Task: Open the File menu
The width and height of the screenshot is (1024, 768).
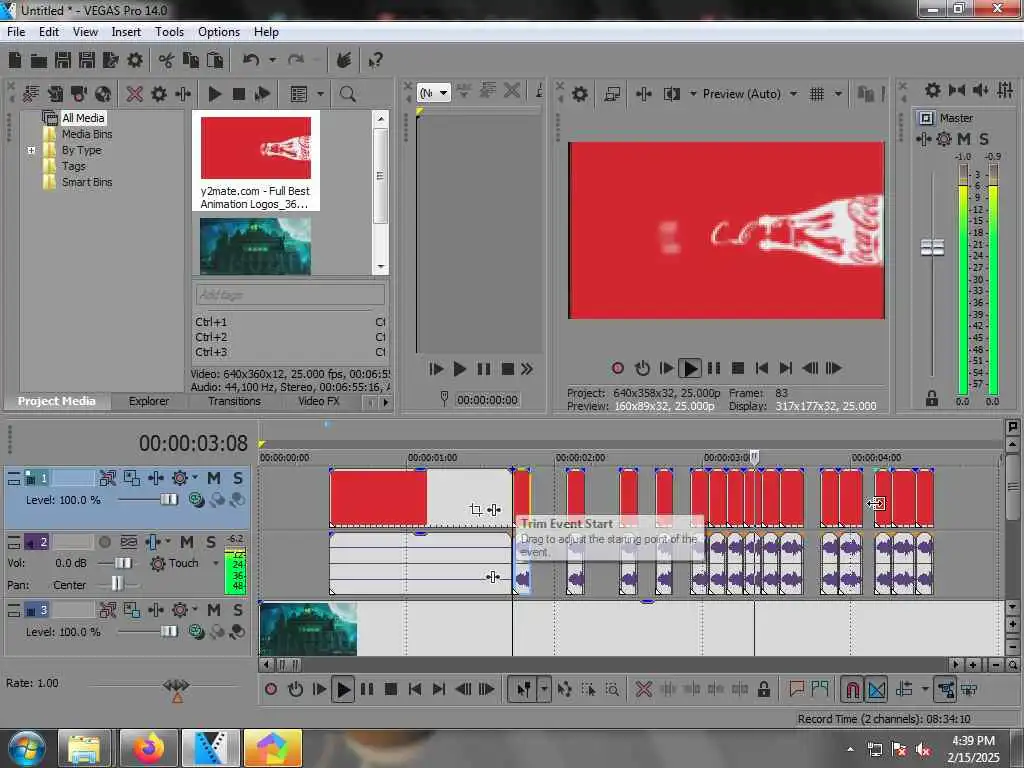Action: tap(16, 32)
